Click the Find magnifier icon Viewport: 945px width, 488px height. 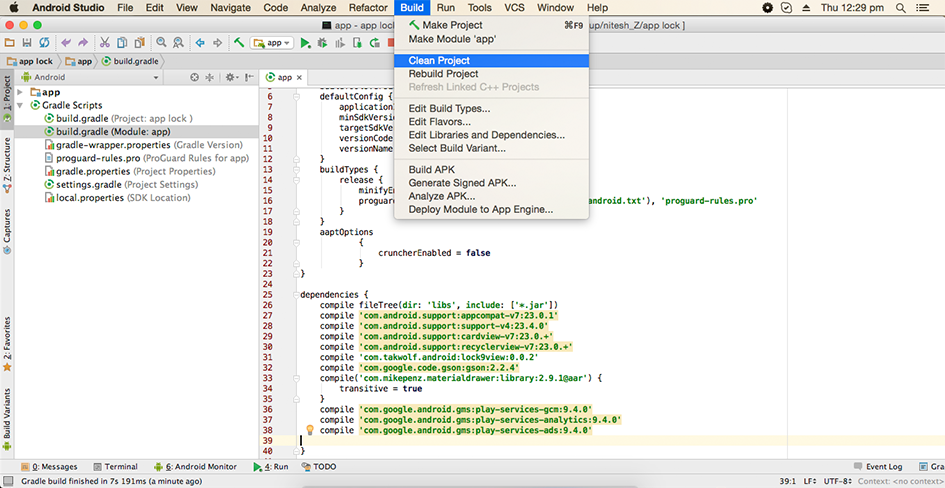[x=161, y=43]
